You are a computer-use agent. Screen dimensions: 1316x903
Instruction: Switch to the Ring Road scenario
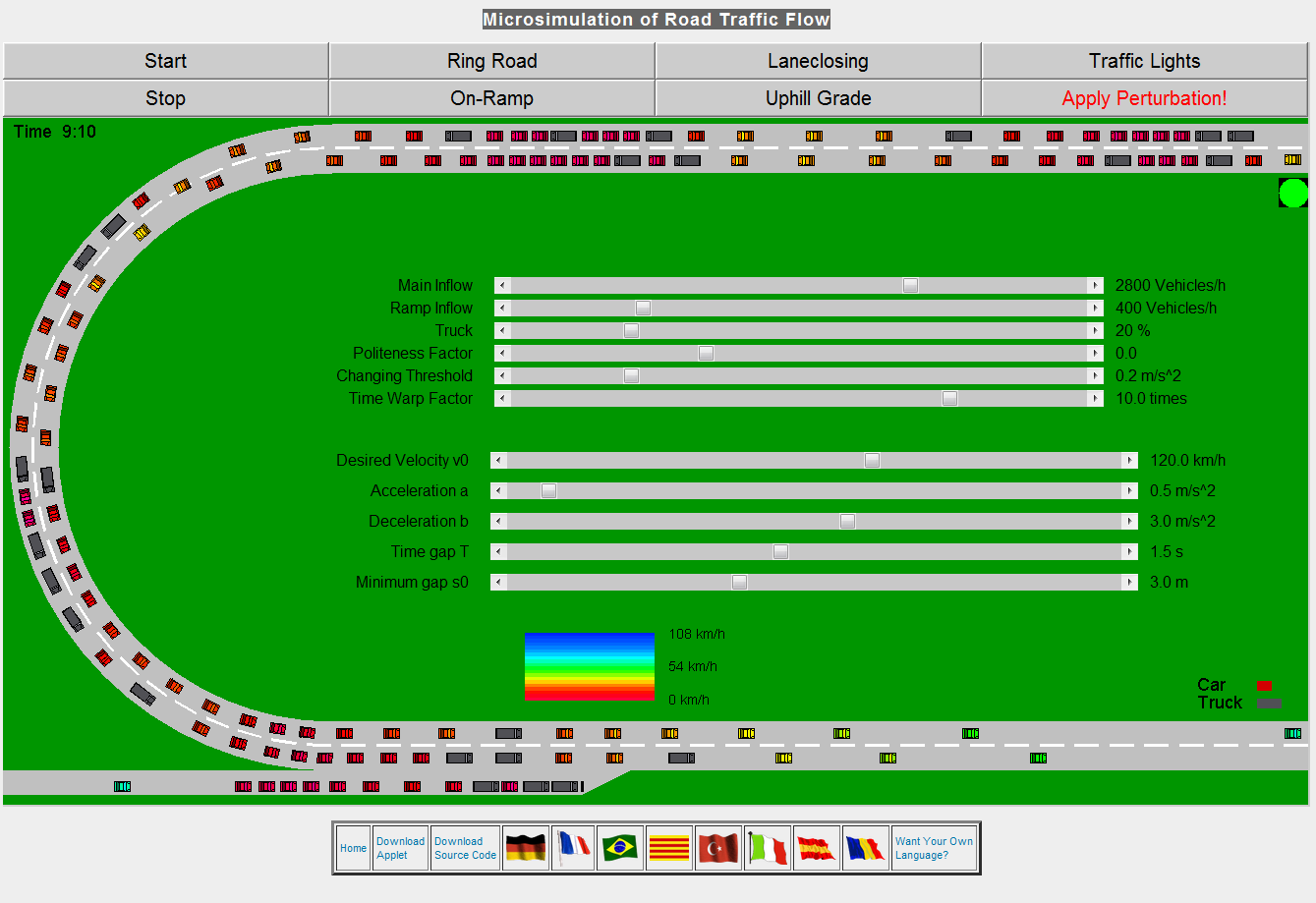pyautogui.click(x=491, y=60)
